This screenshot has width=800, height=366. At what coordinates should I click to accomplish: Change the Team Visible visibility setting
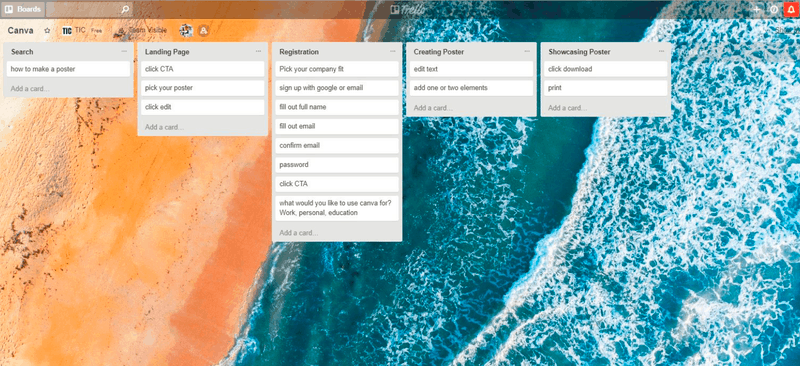pos(142,31)
